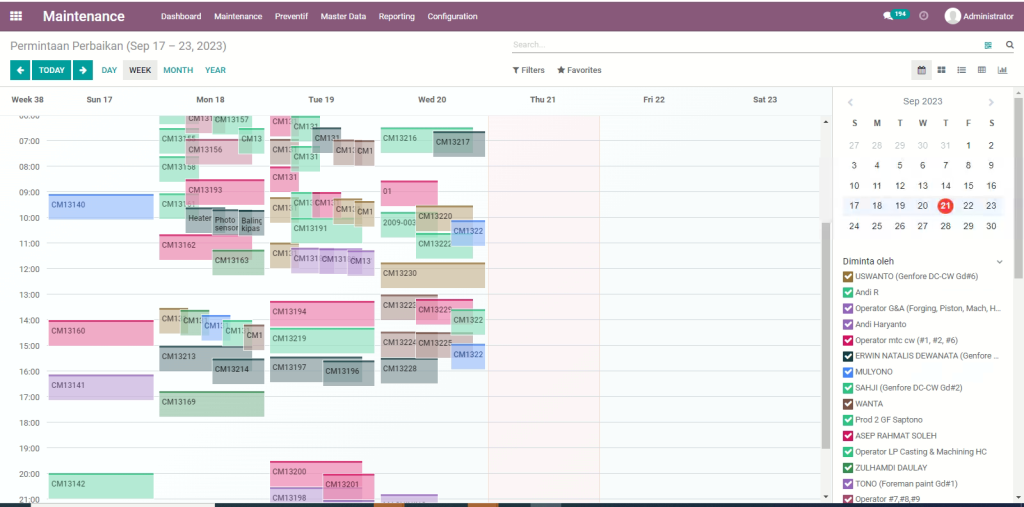Toggle the WANTA checkbox

pyautogui.click(x=848, y=404)
